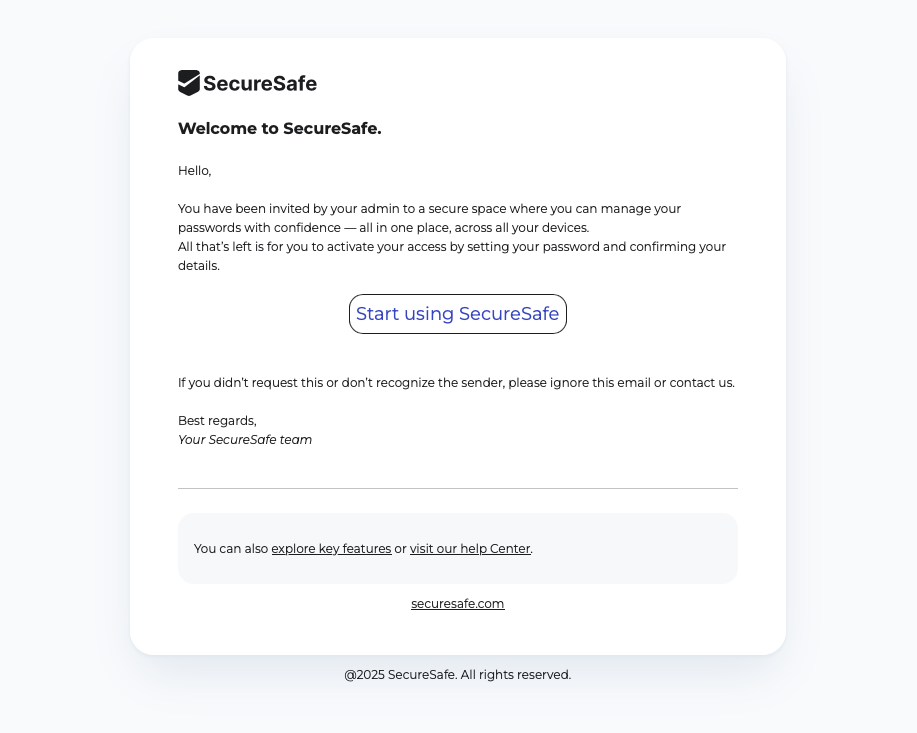The width and height of the screenshot is (917, 733).
Task: Follow the visit our help Center link
Action: [x=470, y=549]
